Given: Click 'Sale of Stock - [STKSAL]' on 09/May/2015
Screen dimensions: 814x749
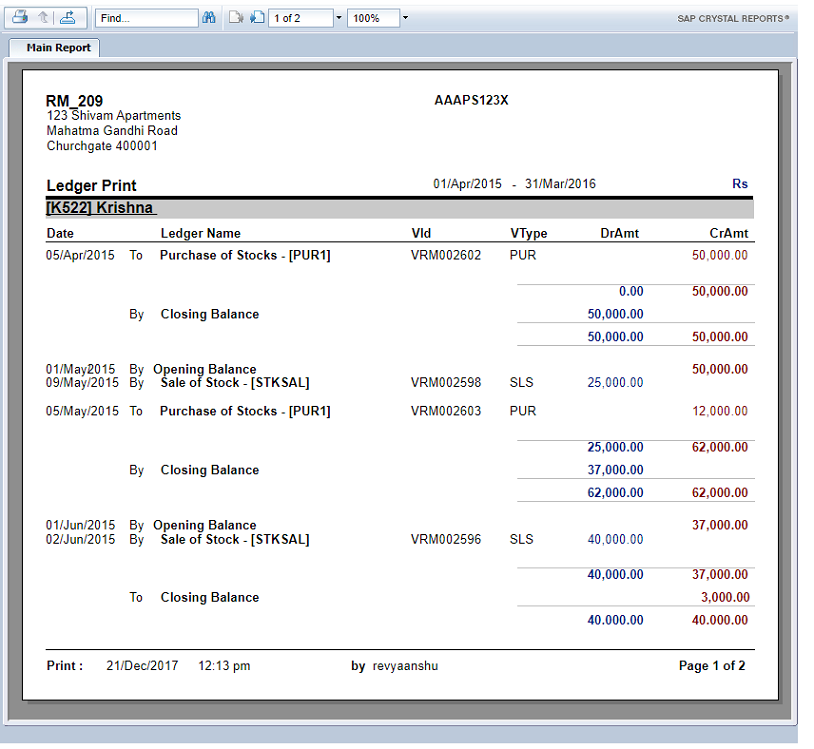Looking at the screenshot, I should 235,382.
